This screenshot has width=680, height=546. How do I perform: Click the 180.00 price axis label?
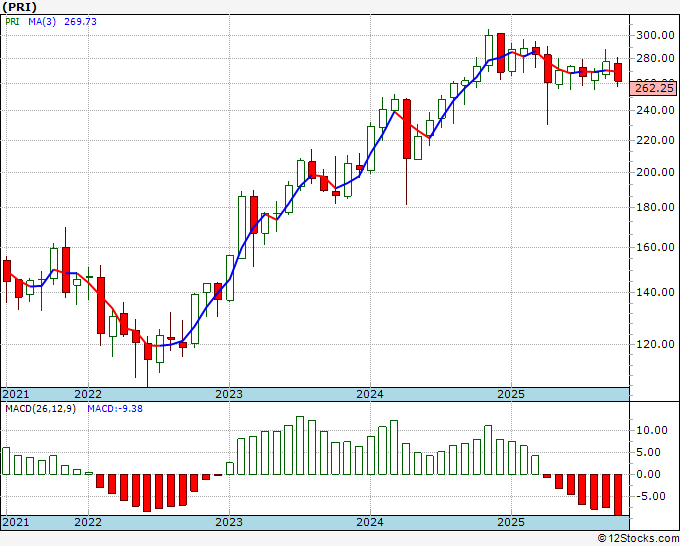point(655,207)
